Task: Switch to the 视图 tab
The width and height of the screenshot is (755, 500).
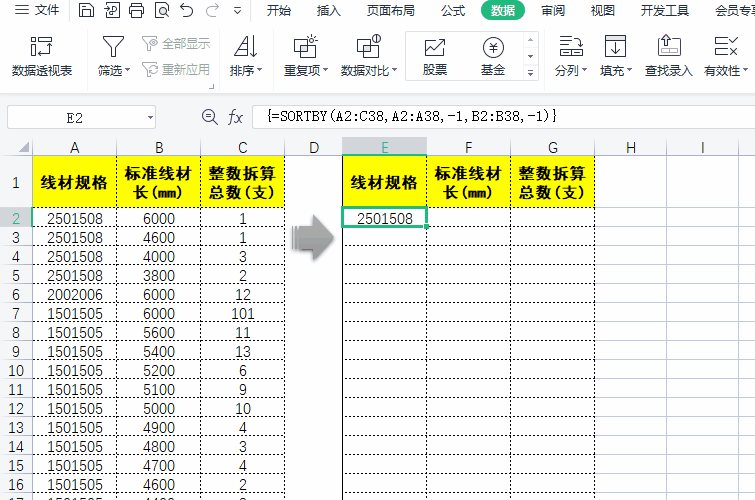Action: pyautogui.click(x=603, y=10)
